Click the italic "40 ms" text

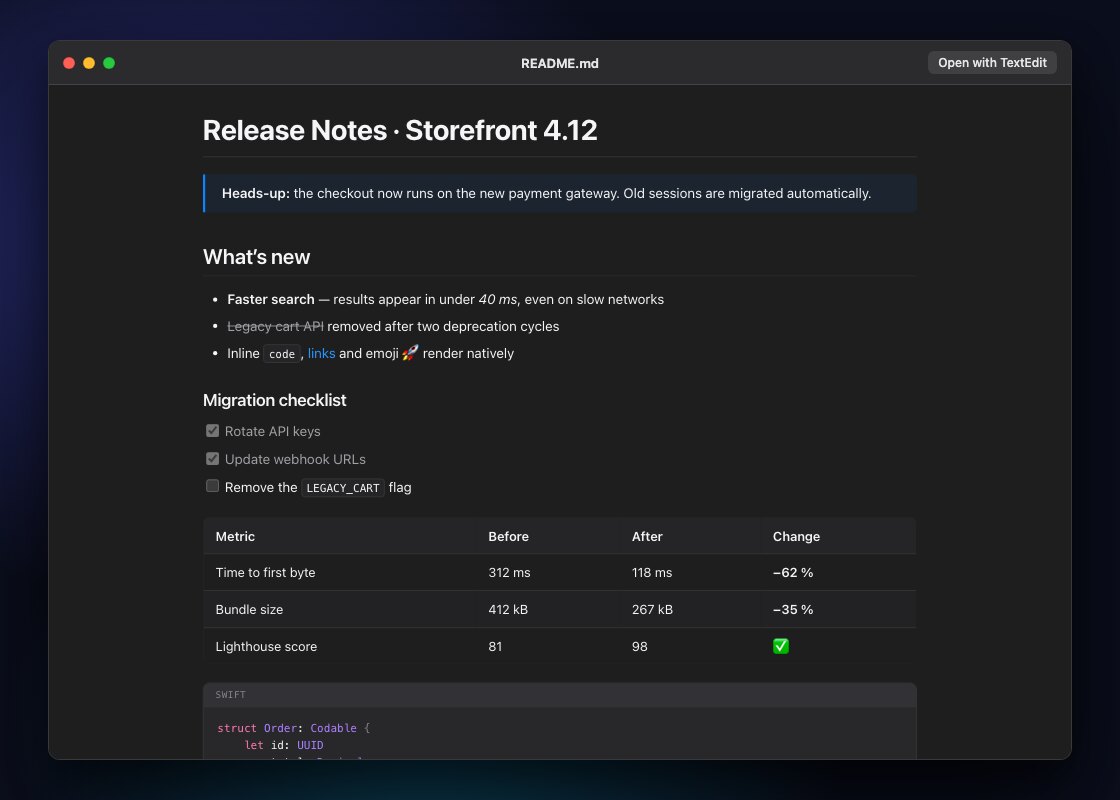(498, 299)
